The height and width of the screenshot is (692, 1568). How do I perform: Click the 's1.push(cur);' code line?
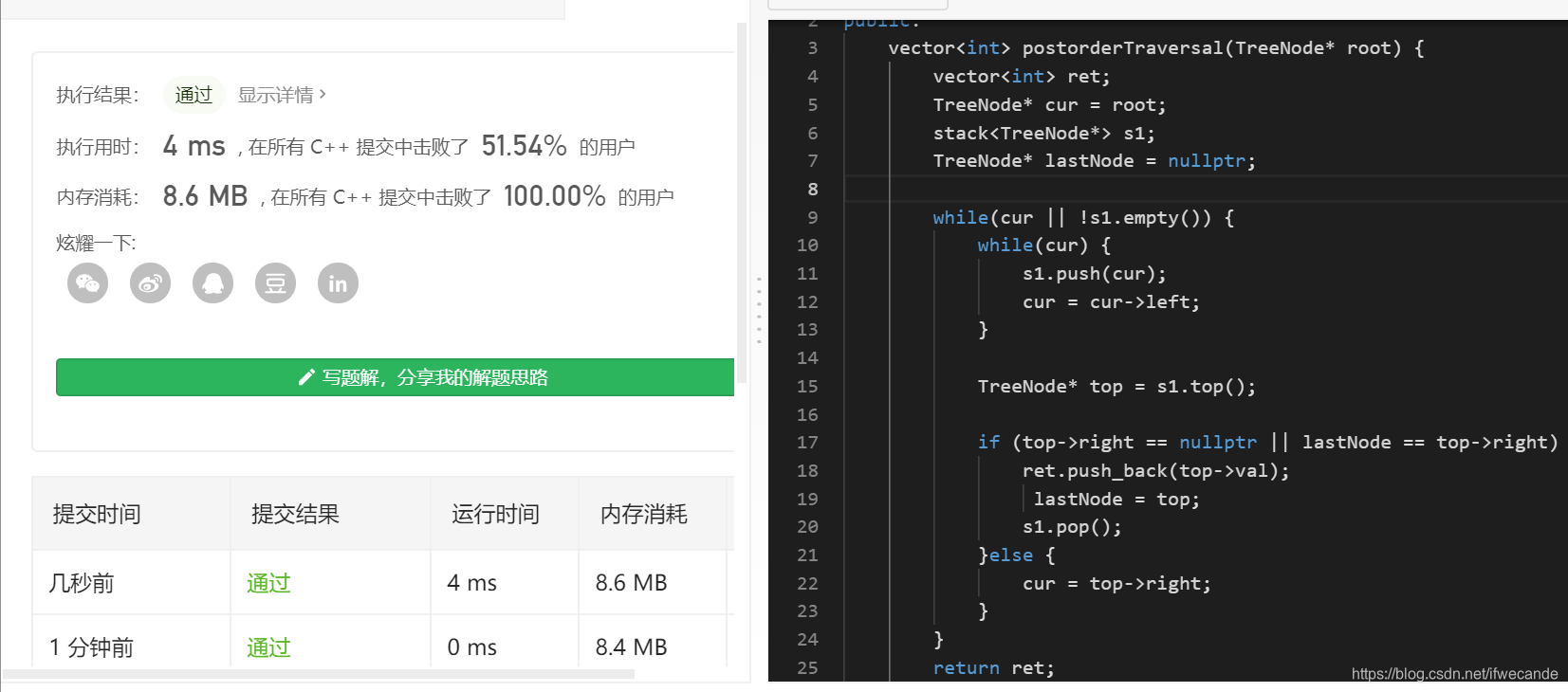point(1095,274)
